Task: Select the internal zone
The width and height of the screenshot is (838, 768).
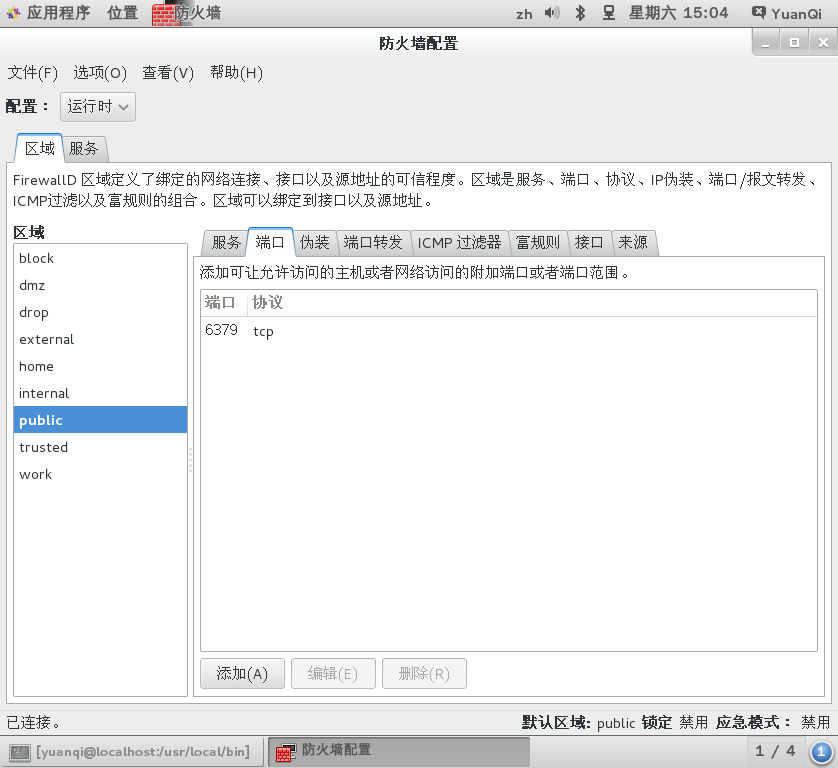Action: [x=100, y=393]
